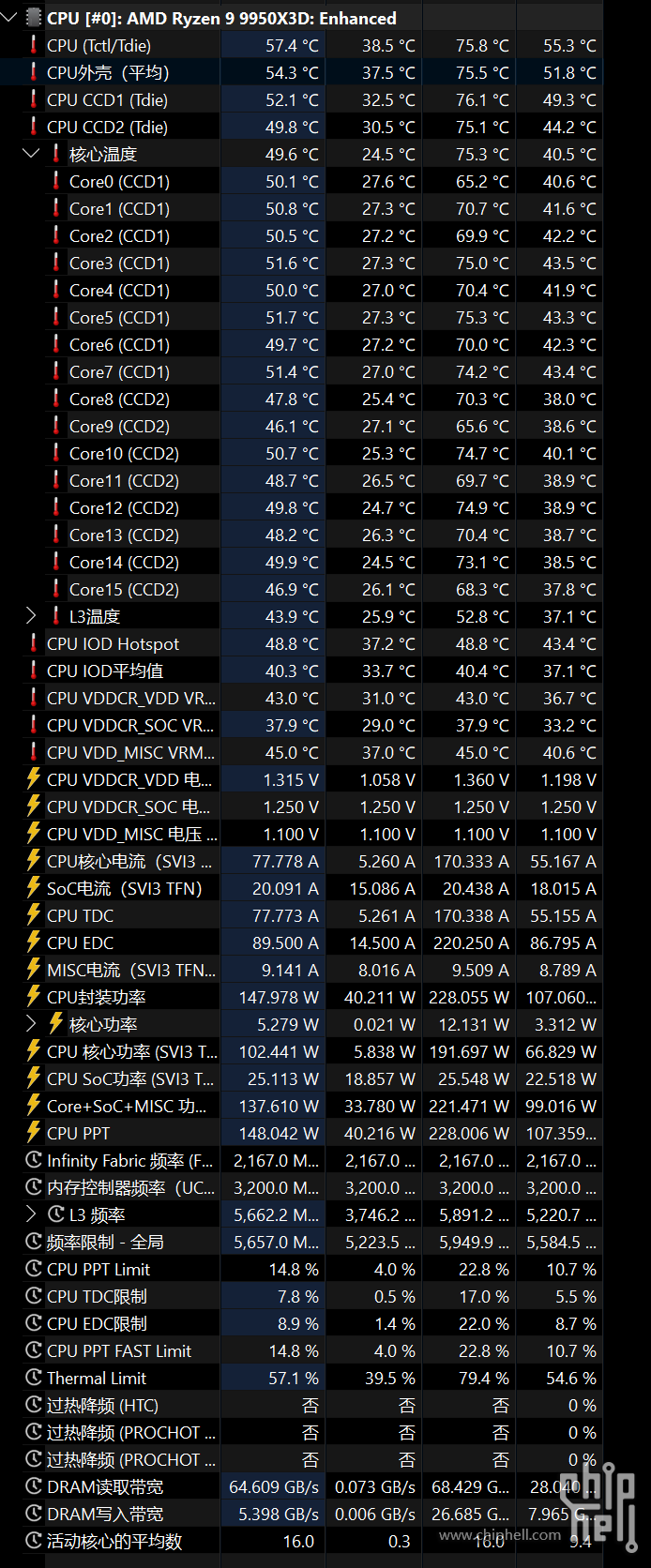This screenshot has height=1568, width=651.
Task: Click the lightning icon beside CPU EDC
Action: (x=34, y=942)
